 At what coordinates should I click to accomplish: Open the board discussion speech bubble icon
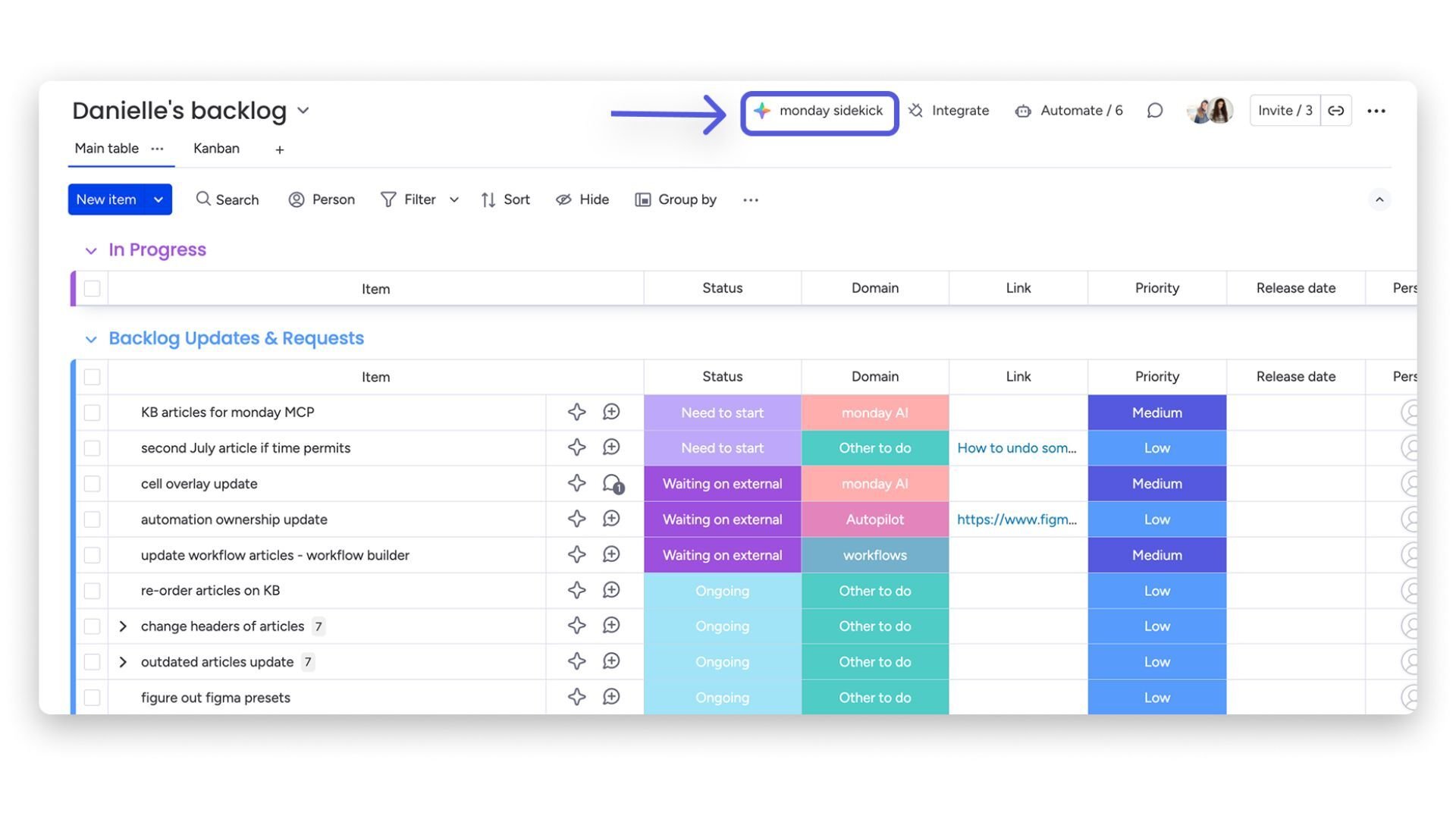[1155, 111]
